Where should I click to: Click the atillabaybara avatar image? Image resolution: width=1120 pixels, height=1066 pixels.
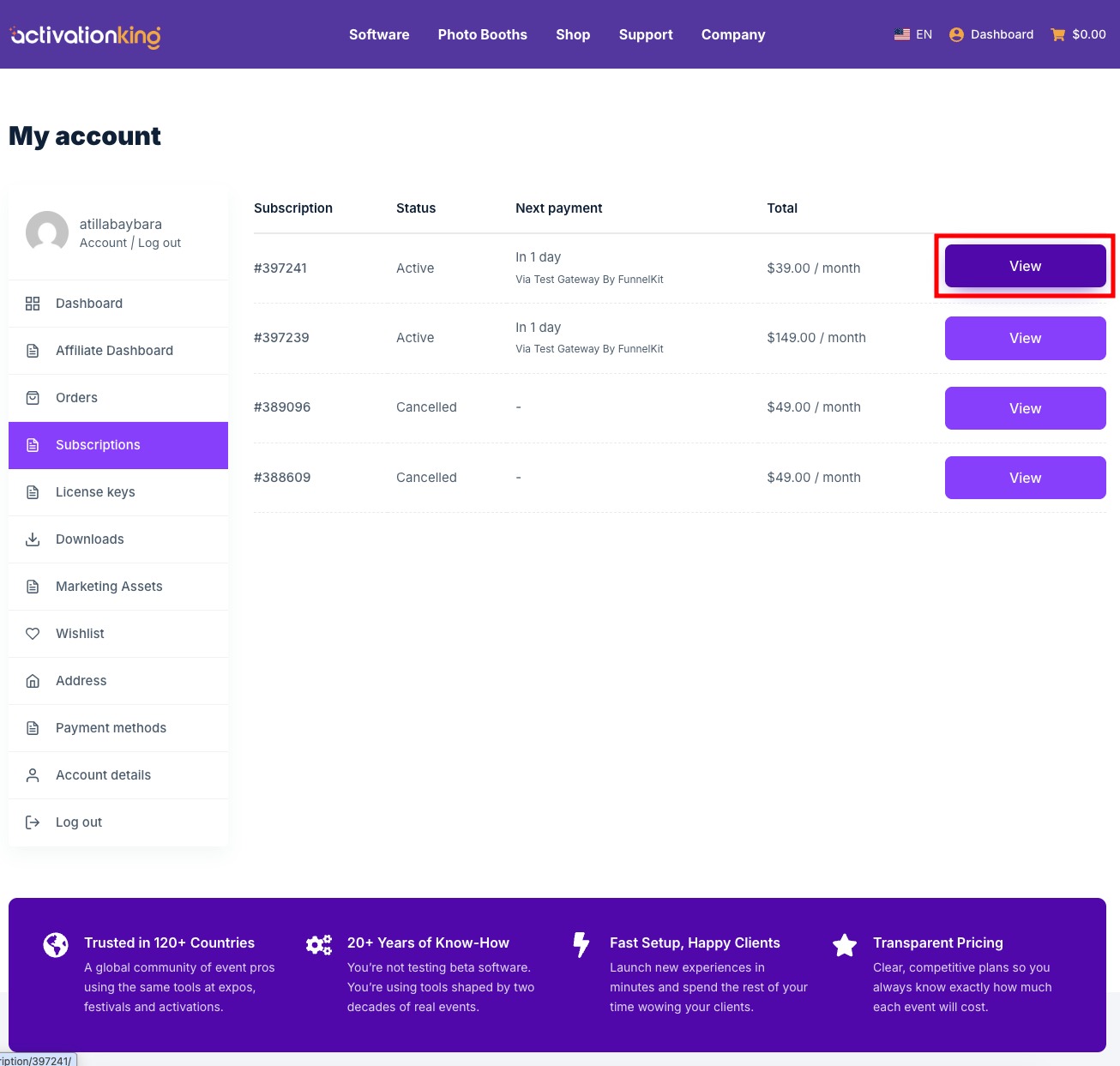click(x=47, y=232)
